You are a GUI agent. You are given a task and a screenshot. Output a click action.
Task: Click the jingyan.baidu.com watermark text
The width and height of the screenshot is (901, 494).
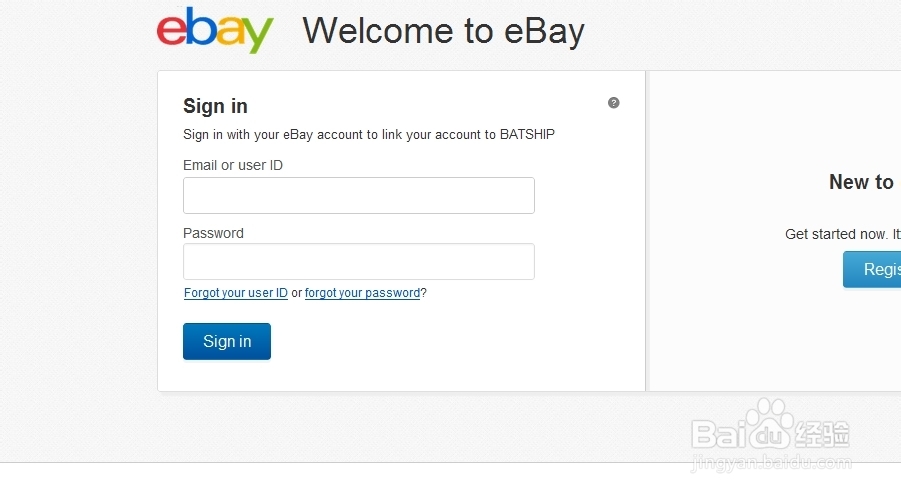click(x=771, y=463)
